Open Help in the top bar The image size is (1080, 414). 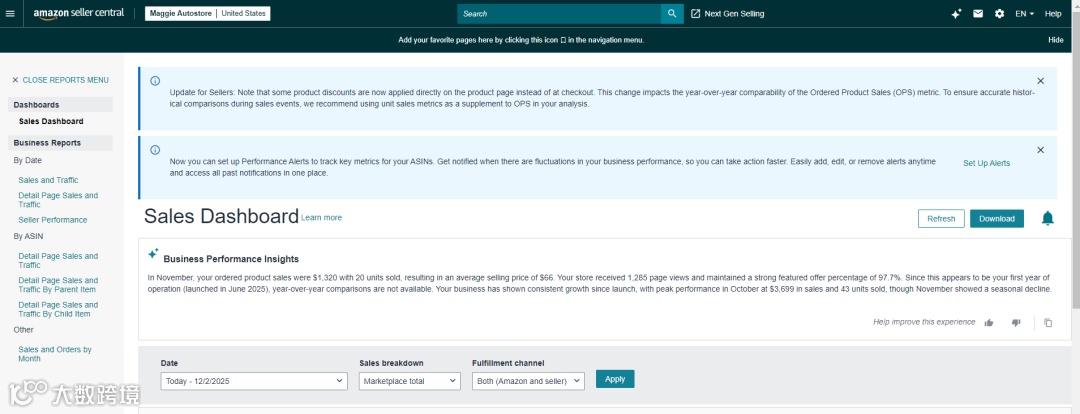(1053, 14)
